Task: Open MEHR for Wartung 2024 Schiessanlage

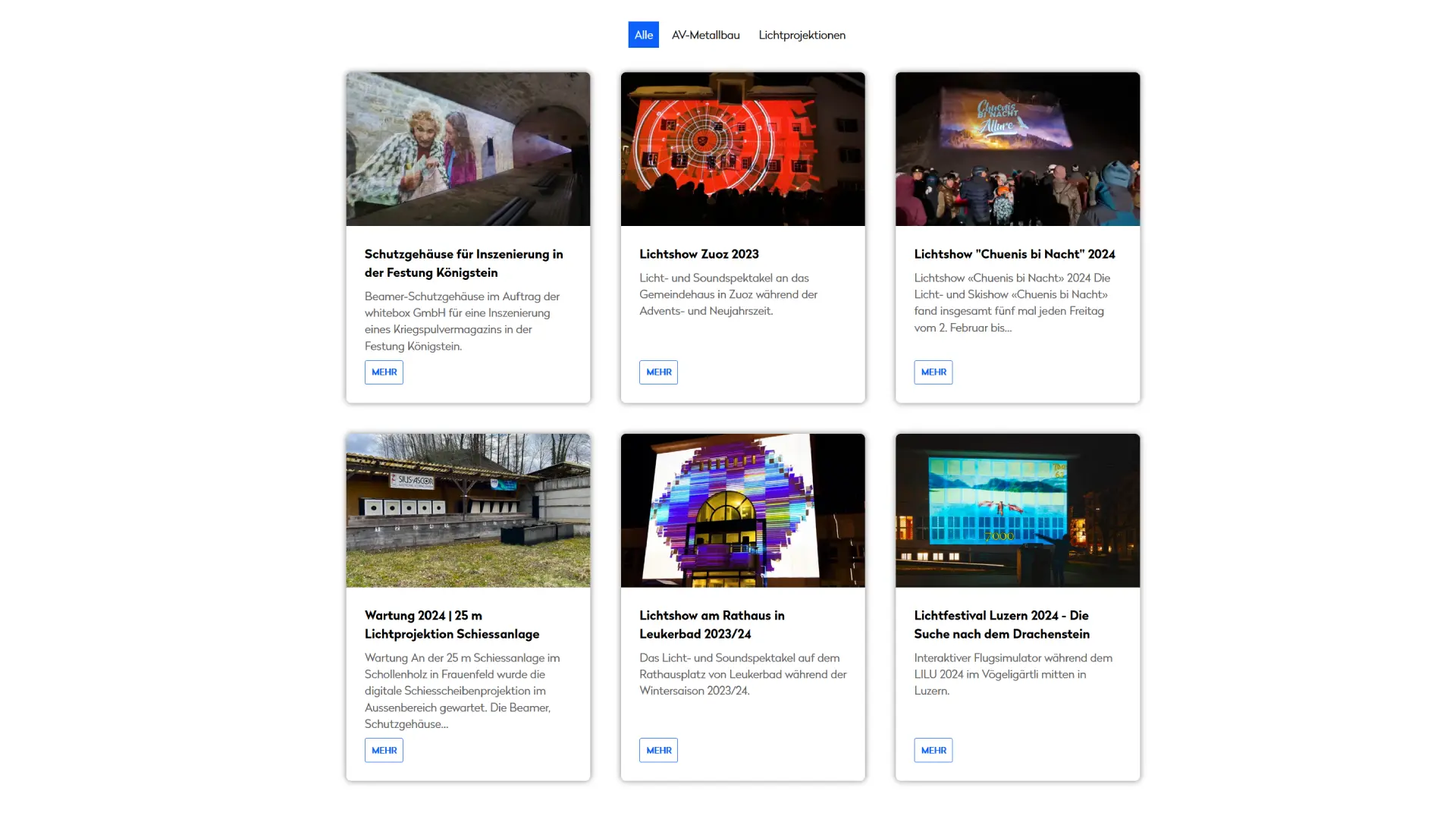Action: click(384, 750)
